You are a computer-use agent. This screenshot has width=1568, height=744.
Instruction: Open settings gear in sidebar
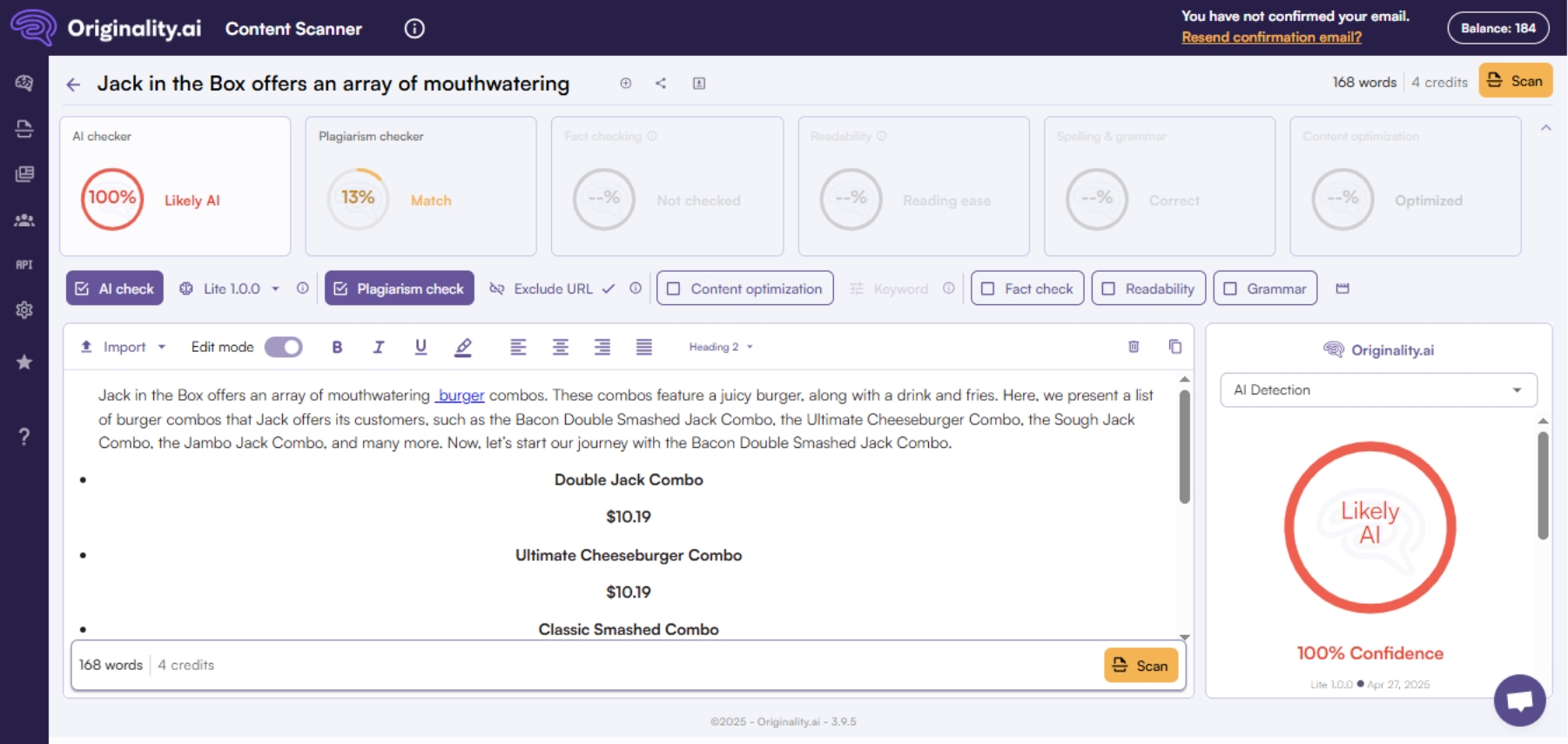point(24,310)
